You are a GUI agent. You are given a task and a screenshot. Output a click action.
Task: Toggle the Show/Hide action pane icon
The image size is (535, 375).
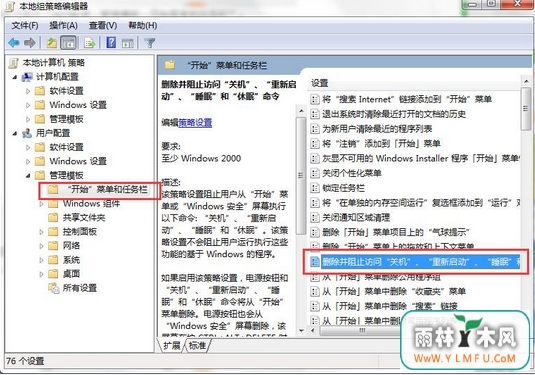128,43
